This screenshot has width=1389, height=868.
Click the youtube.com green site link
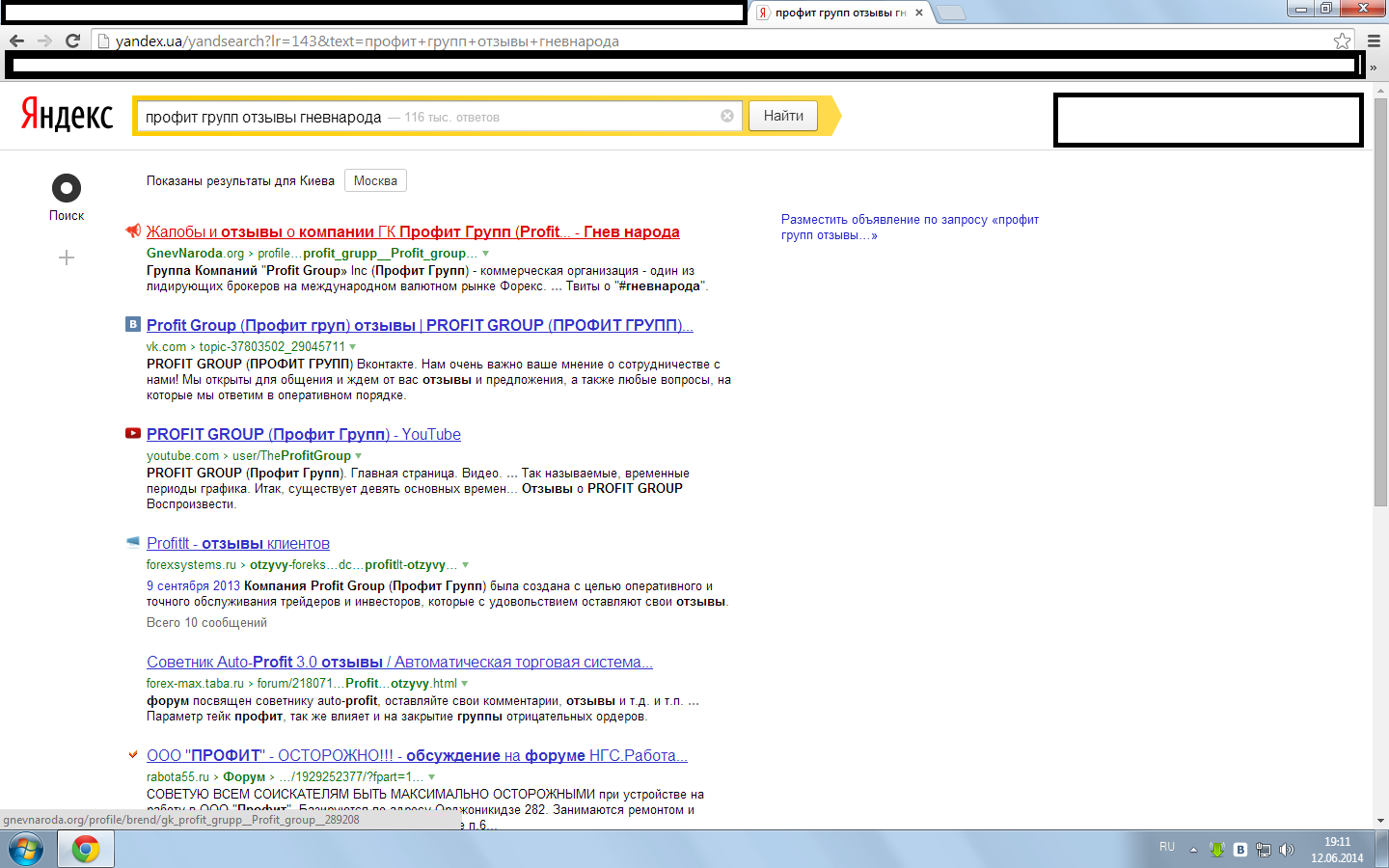pos(182,456)
